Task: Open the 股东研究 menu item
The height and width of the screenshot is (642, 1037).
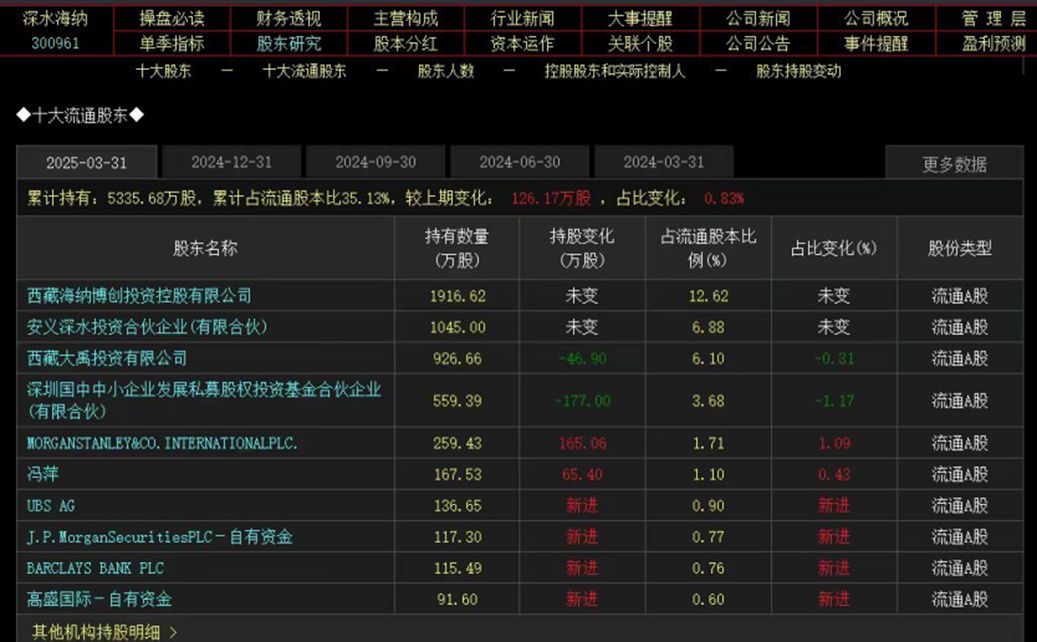Action: point(289,44)
